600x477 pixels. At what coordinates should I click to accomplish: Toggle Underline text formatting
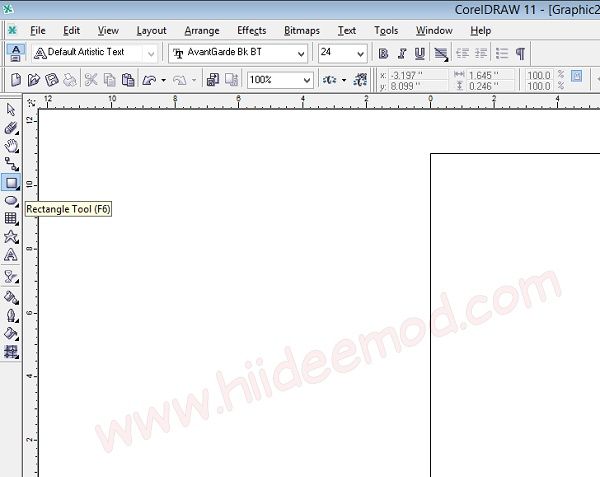click(x=420, y=54)
